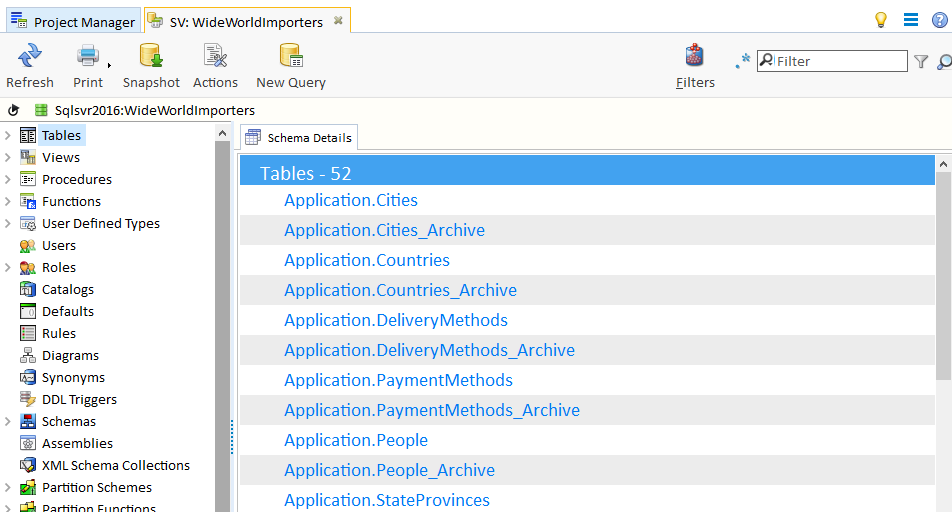Image resolution: width=952 pixels, height=512 pixels.
Task: Click the Schemas icon in tree
Action: pyautogui.click(x=27, y=421)
